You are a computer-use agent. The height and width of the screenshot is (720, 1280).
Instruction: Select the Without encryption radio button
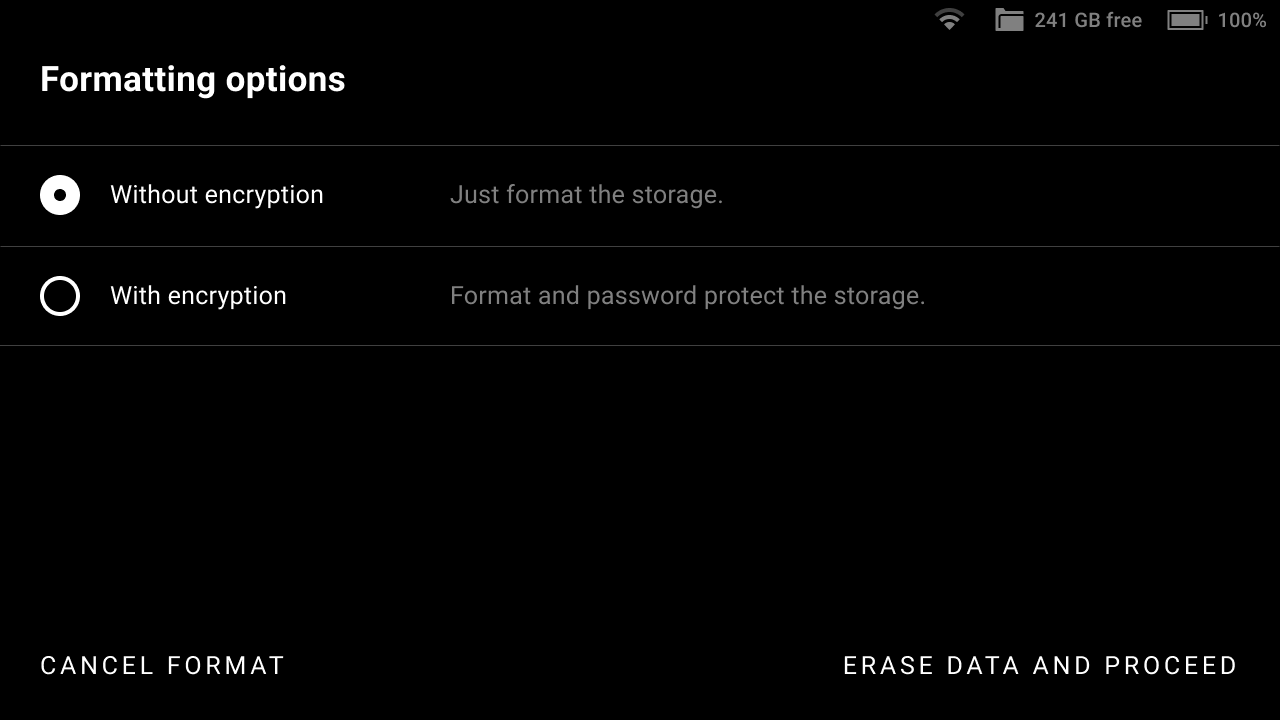pos(60,195)
